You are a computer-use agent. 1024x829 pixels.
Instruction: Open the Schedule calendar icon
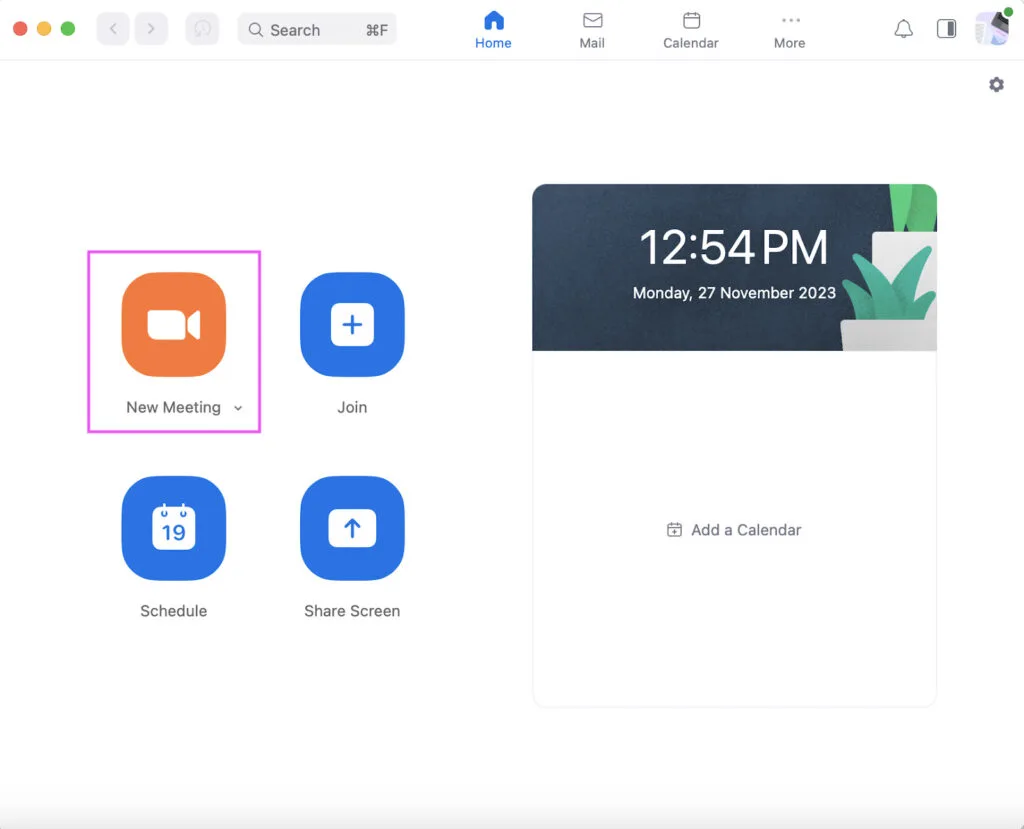click(x=174, y=528)
